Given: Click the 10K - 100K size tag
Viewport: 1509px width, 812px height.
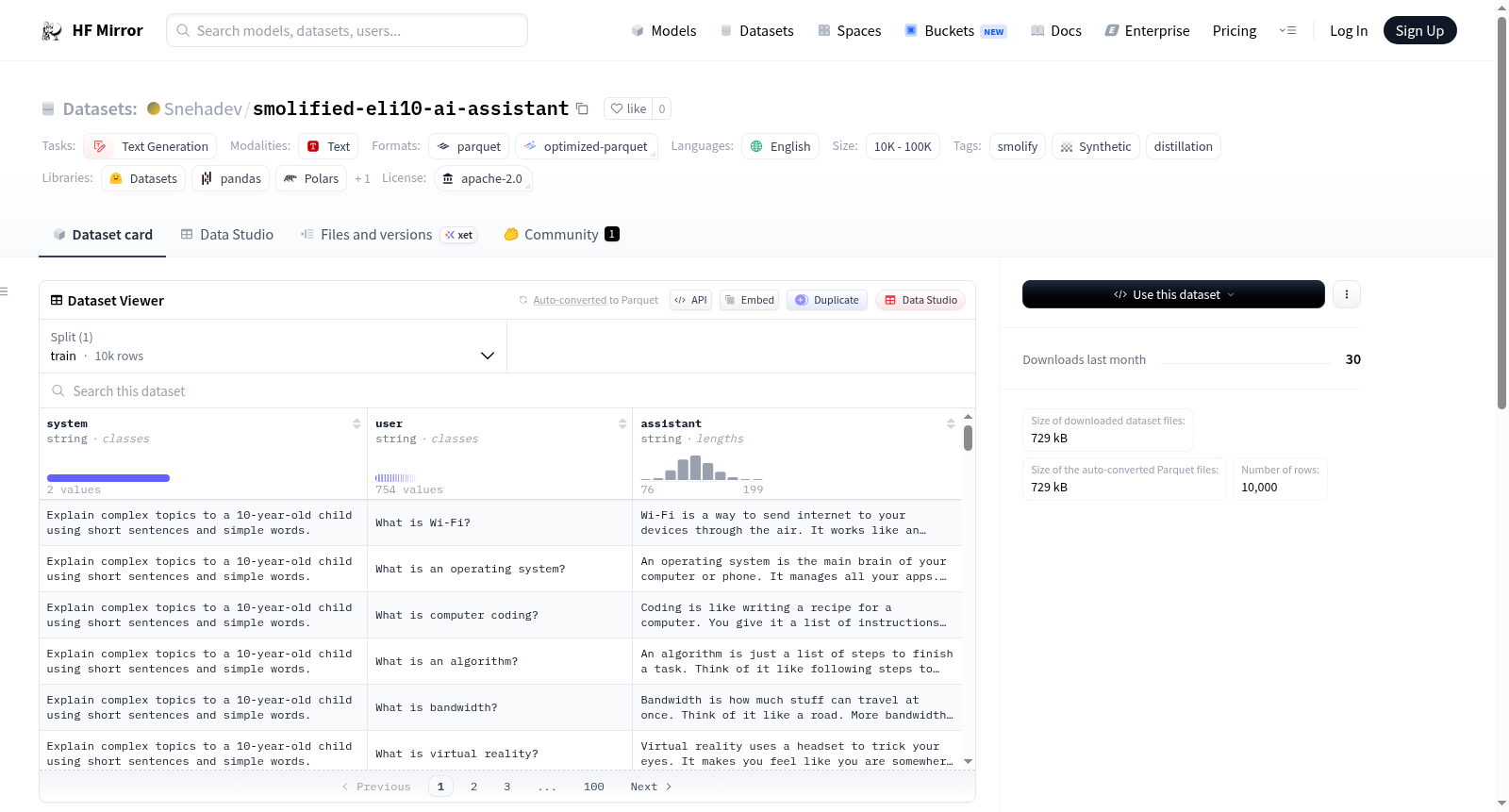Looking at the screenshot, I should (x=903, y=146).
